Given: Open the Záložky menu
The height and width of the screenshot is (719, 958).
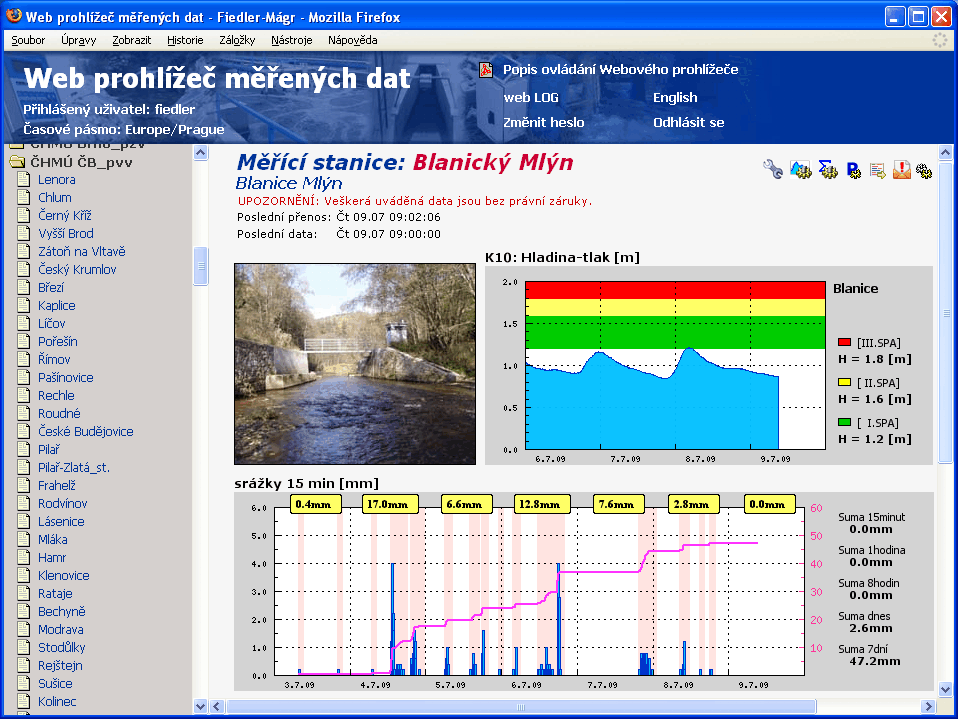Looking at the screenshot, I should pyautogui.click(x=237, y=40).
